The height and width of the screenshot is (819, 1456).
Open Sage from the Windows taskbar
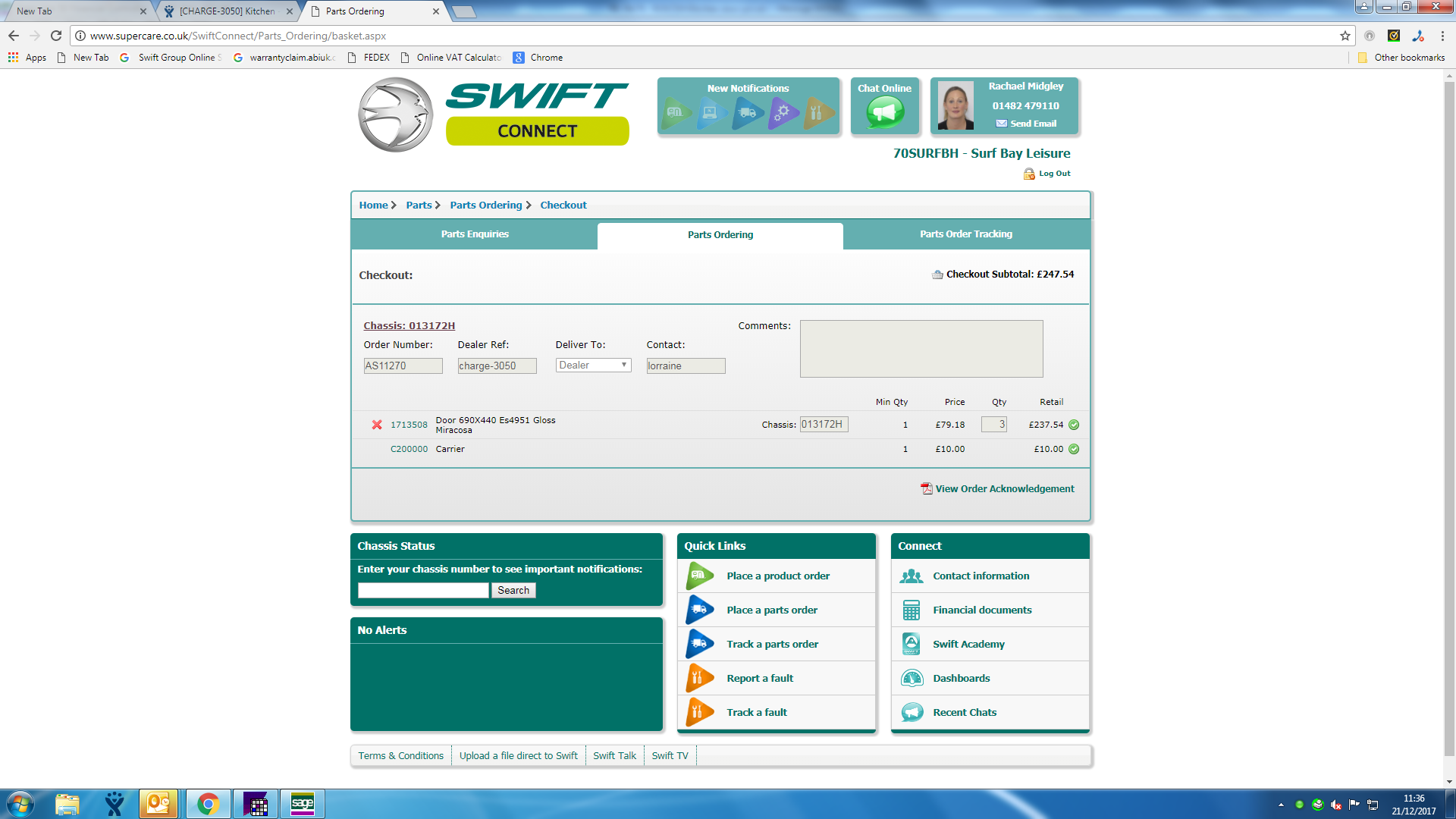302,804
